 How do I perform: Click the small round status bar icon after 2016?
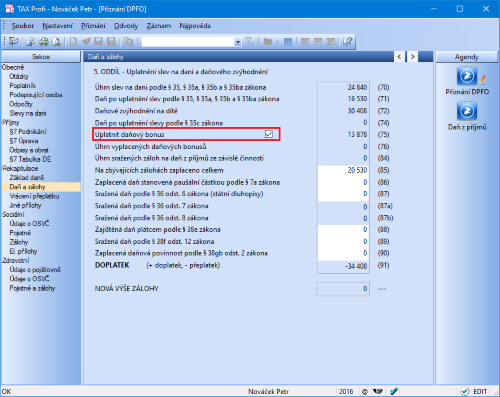365,391
